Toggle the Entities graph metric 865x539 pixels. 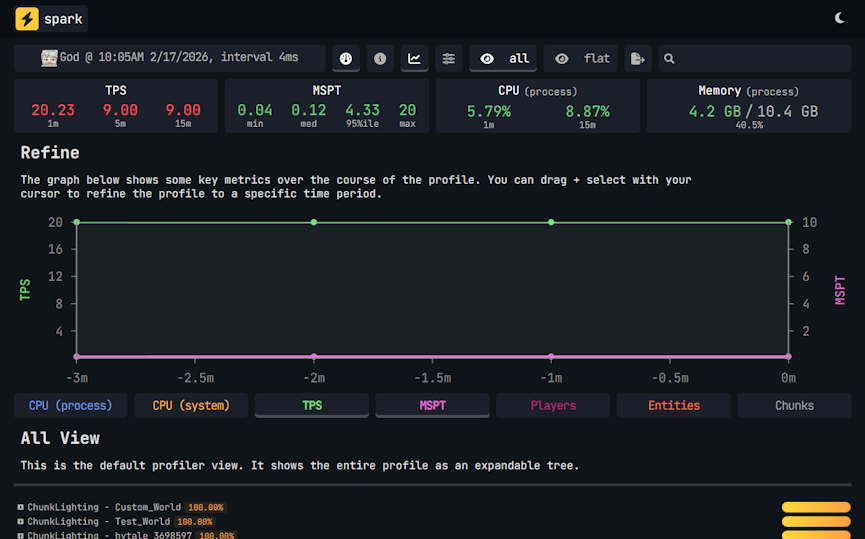coord(674,405)
